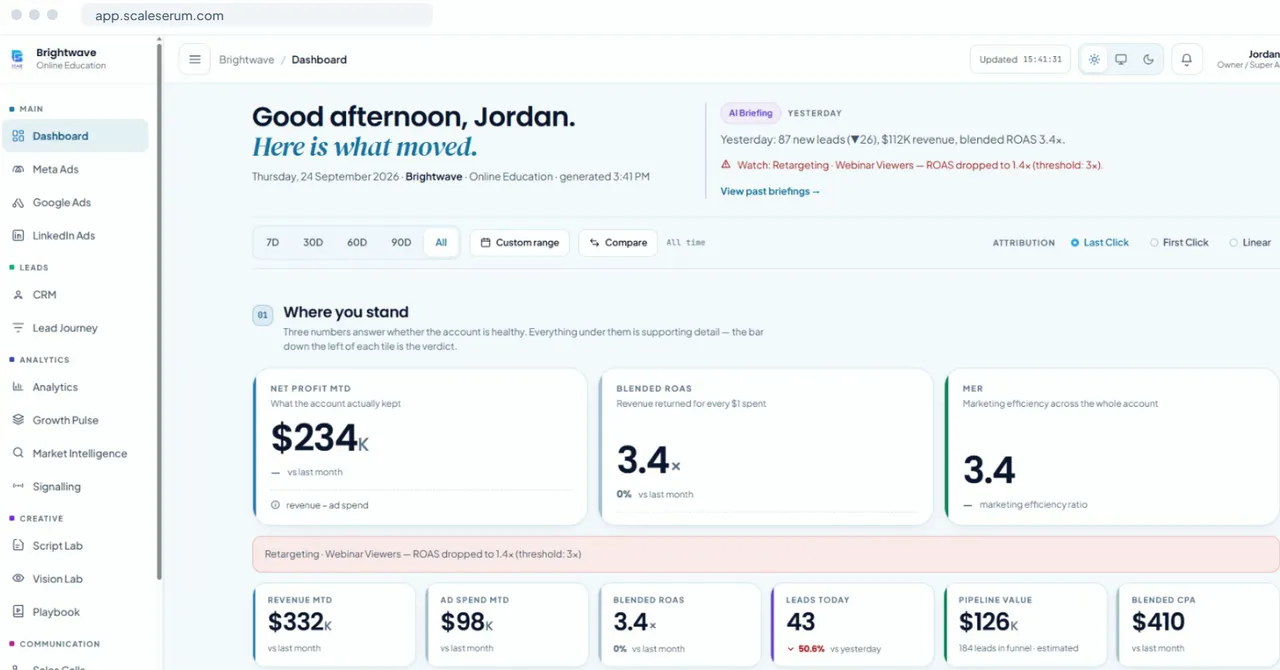Open View past briefings link
1280x670 pixels.
coord(770,191)
